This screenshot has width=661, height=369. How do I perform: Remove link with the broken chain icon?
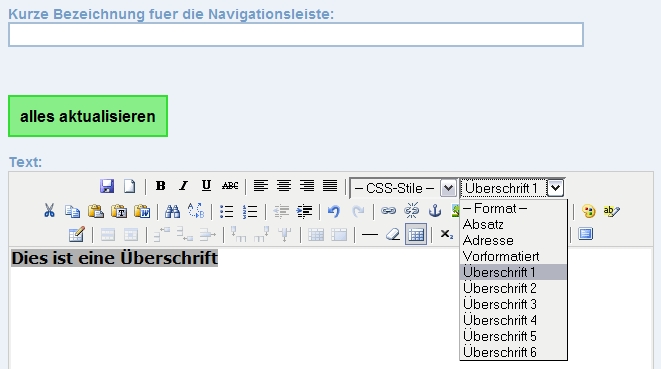click(411, 210)
